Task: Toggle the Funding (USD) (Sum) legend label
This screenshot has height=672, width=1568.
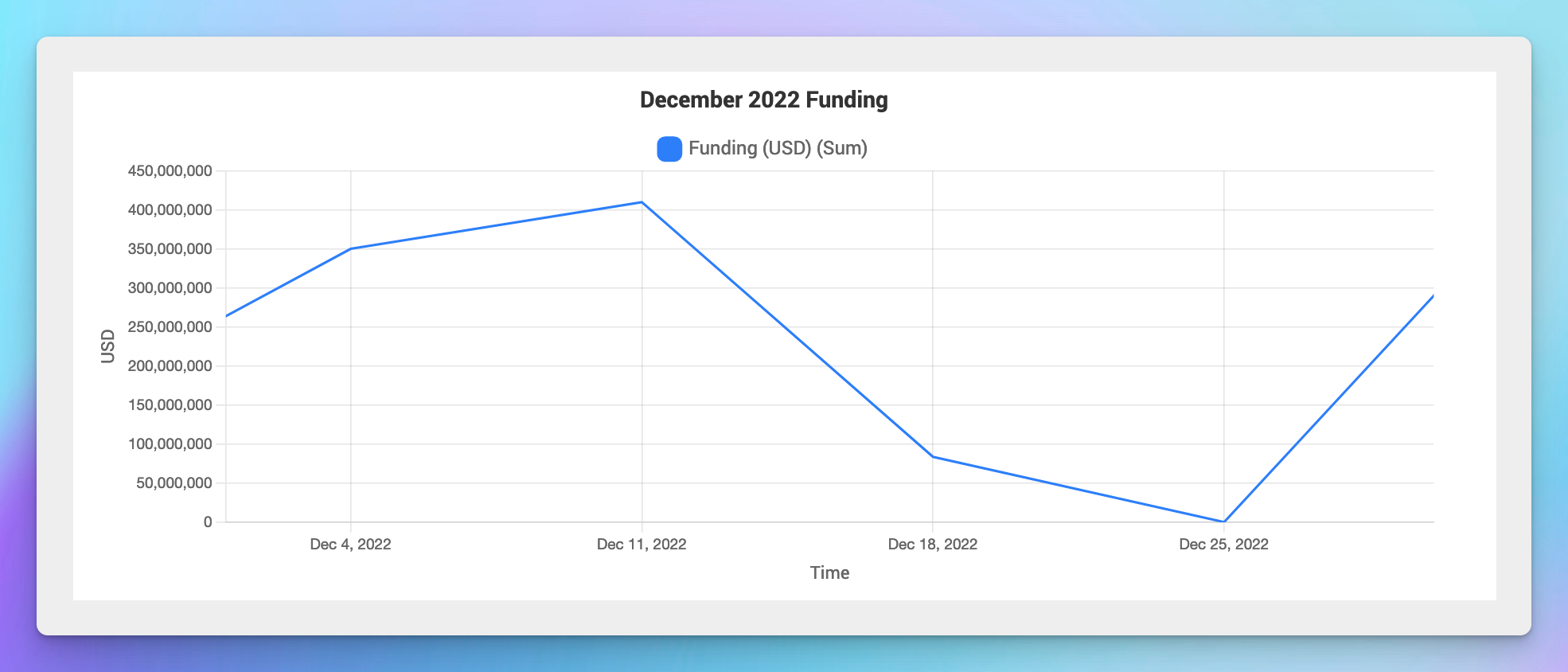Action: (778, 148)
